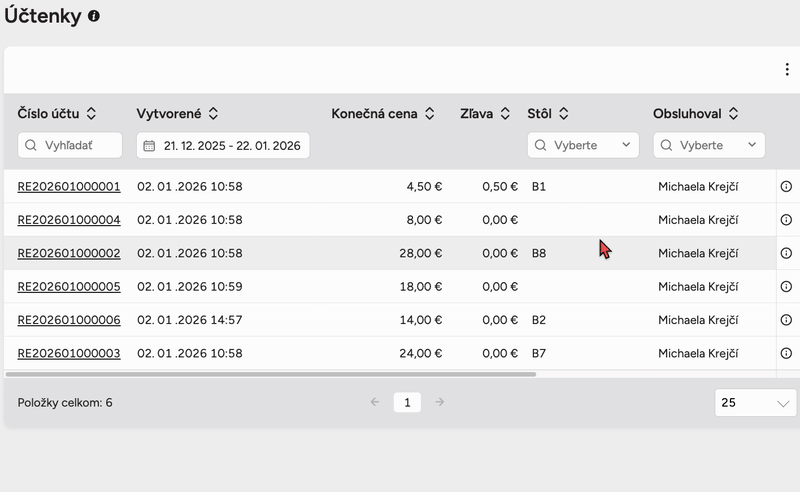Sort by Obsluhoval column arrows
Image resolution: width=800 pixels, height=492 pixels.
coord(733,114)
